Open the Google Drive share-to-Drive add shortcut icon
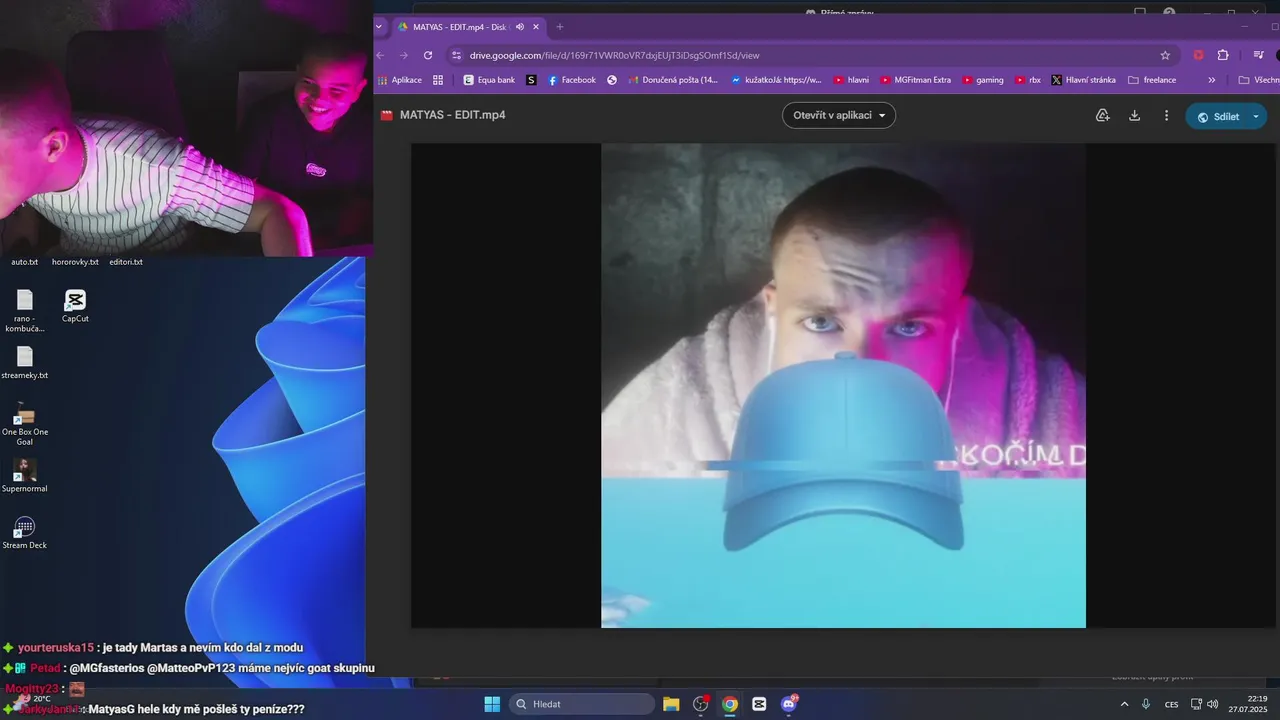This screenshot has width=1280, height=720. coord(1103,115)
